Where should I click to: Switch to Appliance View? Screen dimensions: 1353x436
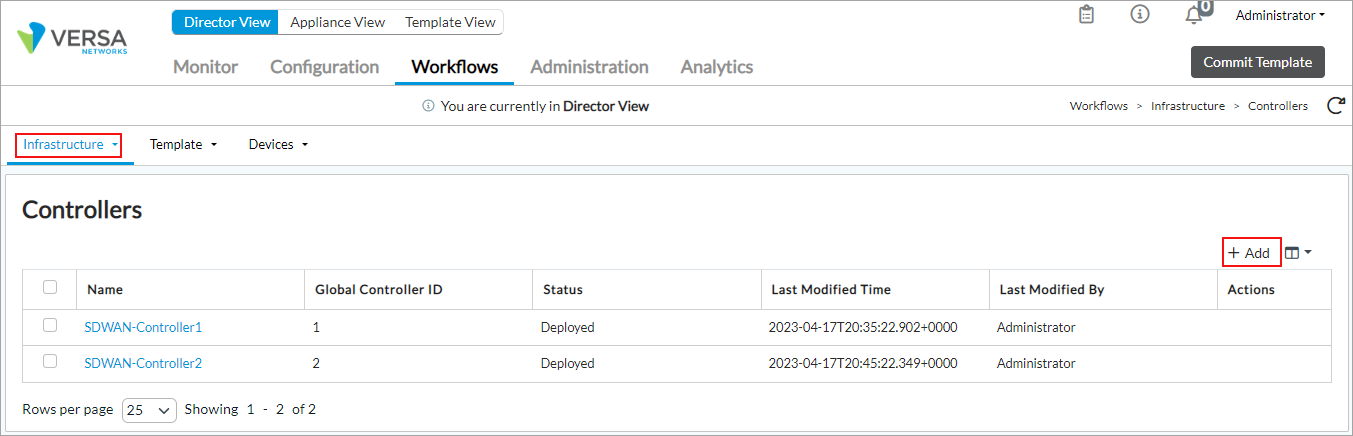(335, 22)
